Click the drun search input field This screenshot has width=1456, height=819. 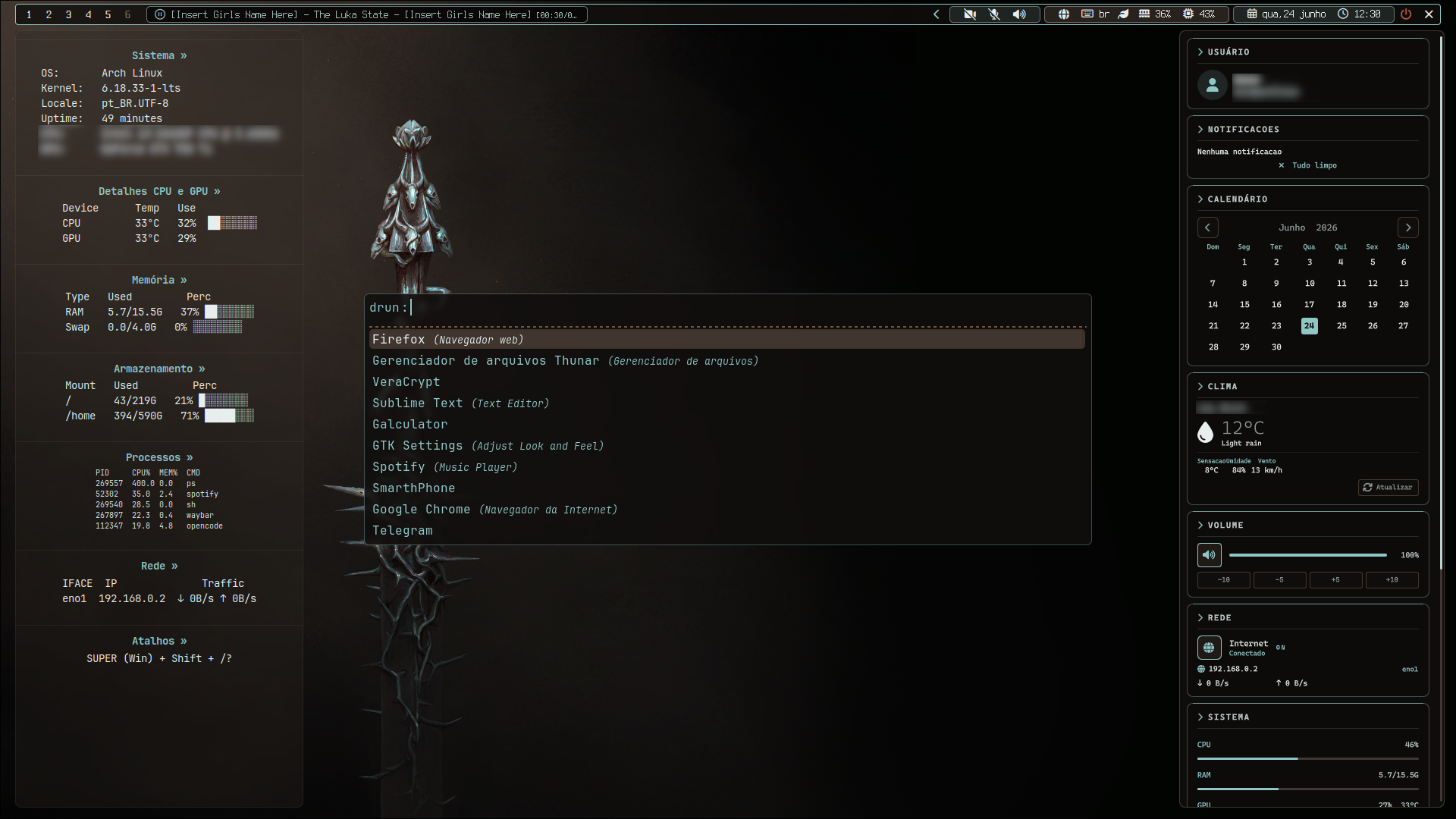726,308
